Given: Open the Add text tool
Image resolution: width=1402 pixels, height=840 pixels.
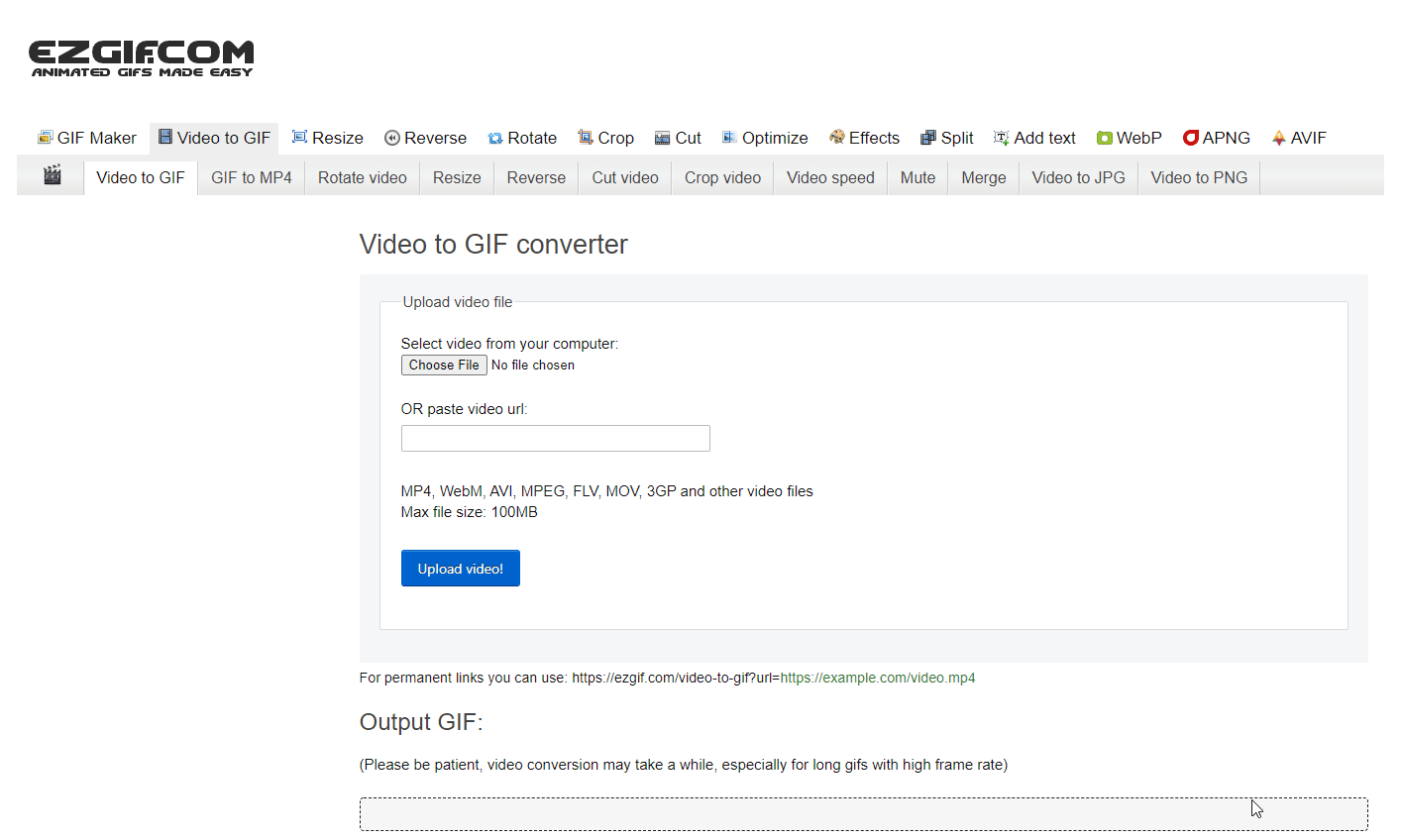Looking at the screenshot, I should (1035, 138).
